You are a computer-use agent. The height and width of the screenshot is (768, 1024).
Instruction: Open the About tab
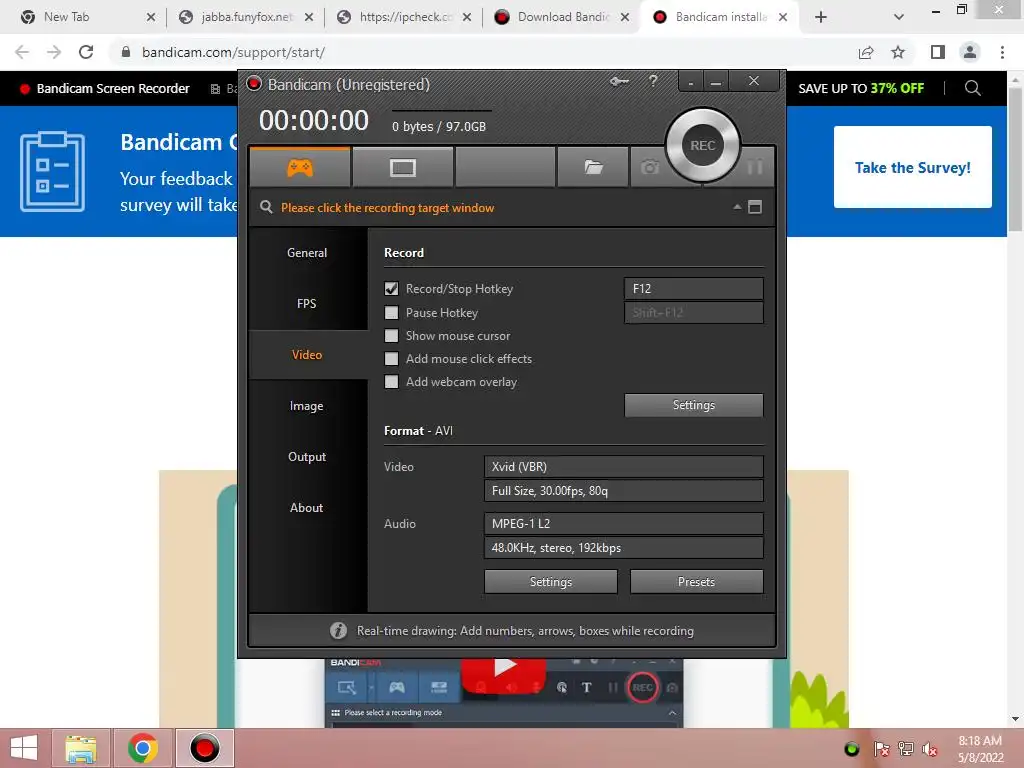pos(307,507)
